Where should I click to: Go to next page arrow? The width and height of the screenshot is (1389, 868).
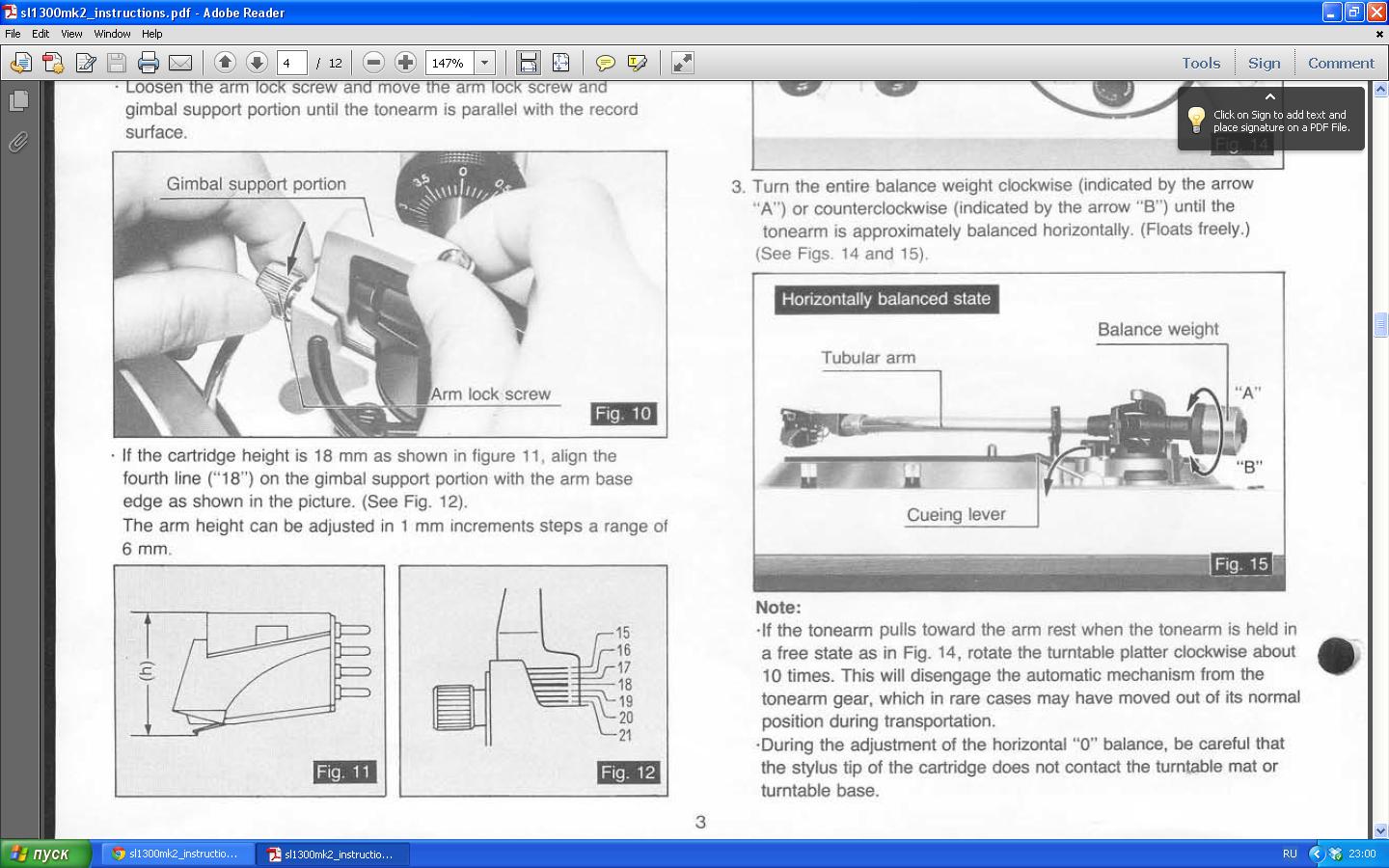click(x=257, y=63)
